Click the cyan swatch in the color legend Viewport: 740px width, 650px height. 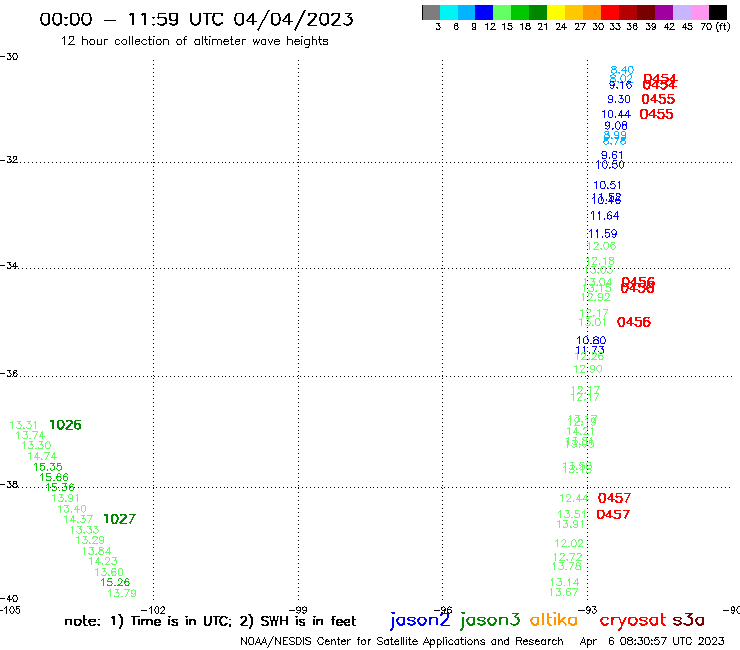448,12
